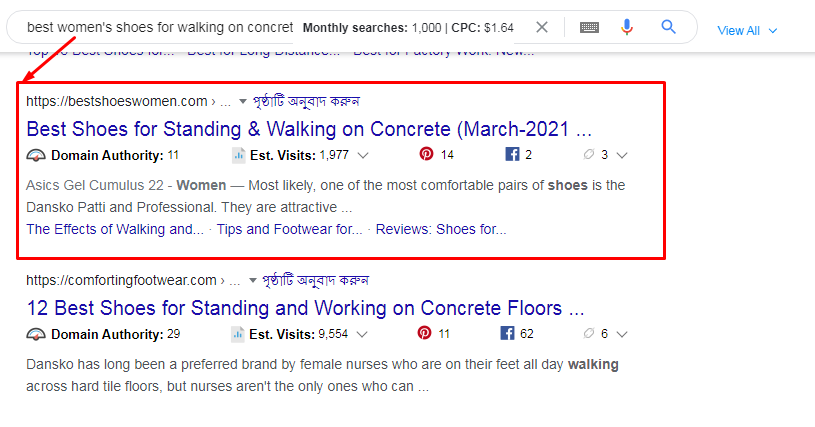Click Facebook icon in comfortingfootwear result

[x=508, y=334]
